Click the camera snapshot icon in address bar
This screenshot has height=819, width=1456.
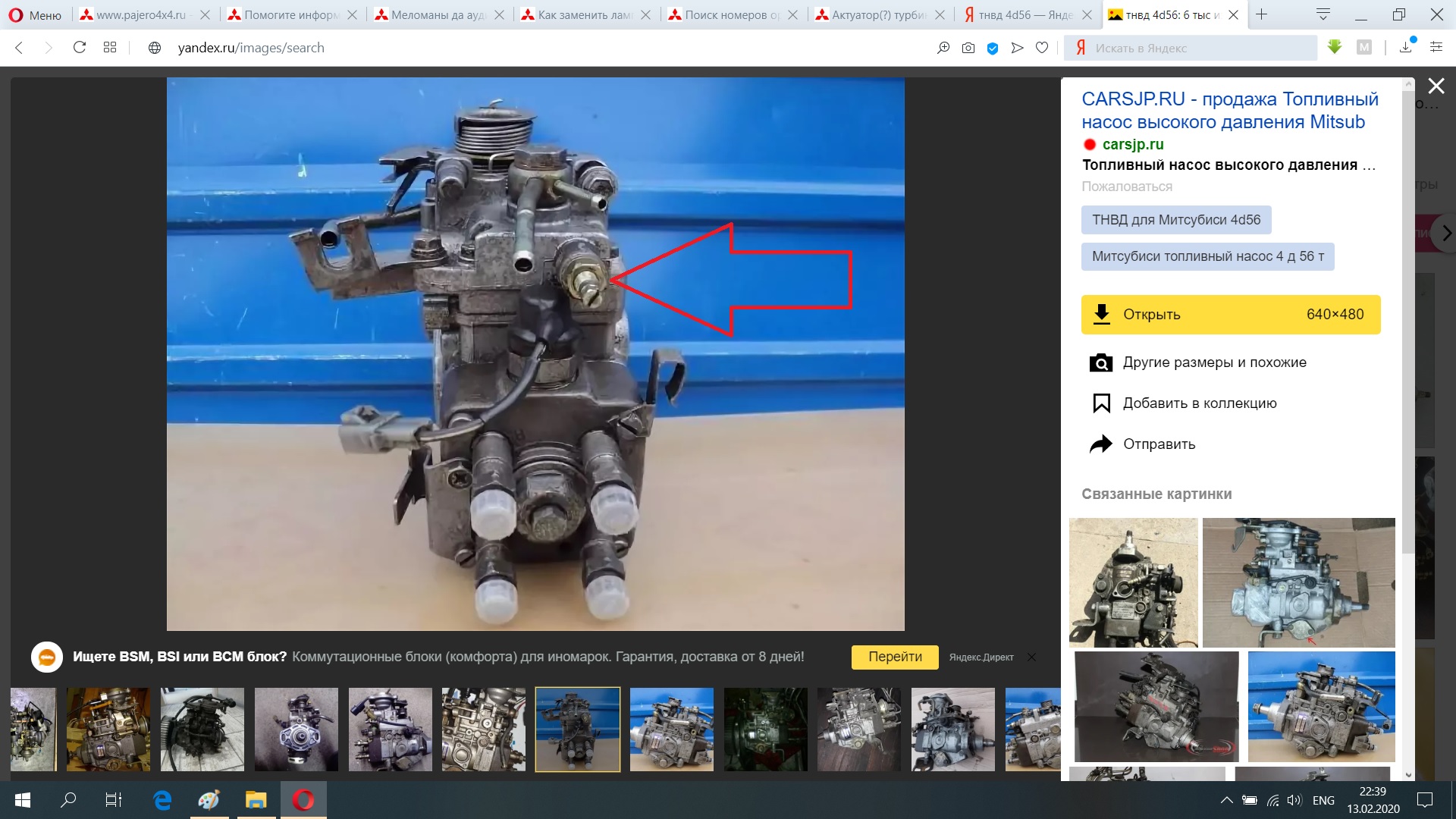coord(968,48)
